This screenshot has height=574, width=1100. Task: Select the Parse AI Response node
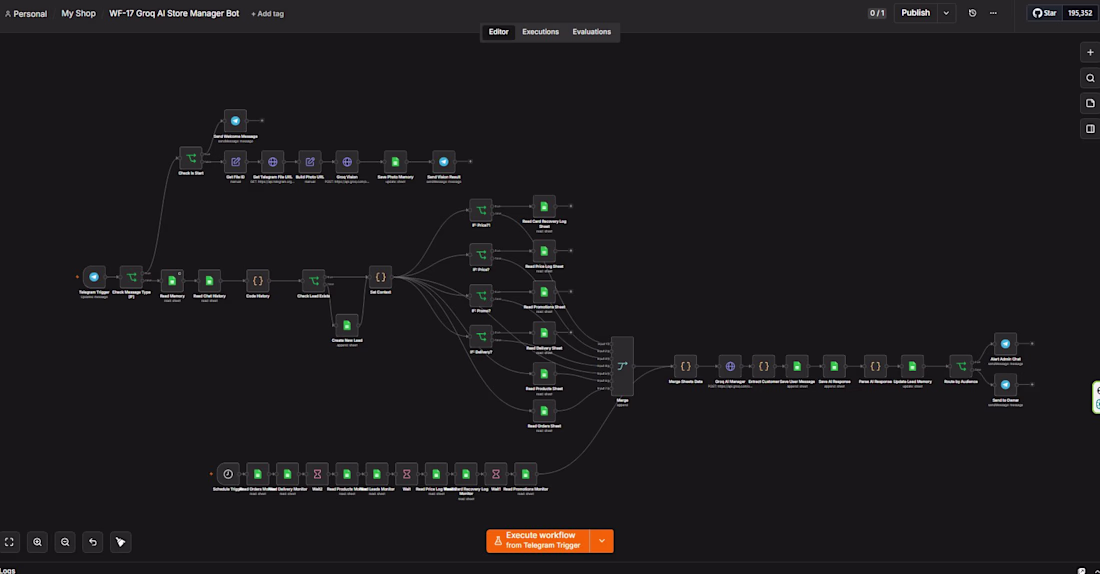tap(876, 366)
